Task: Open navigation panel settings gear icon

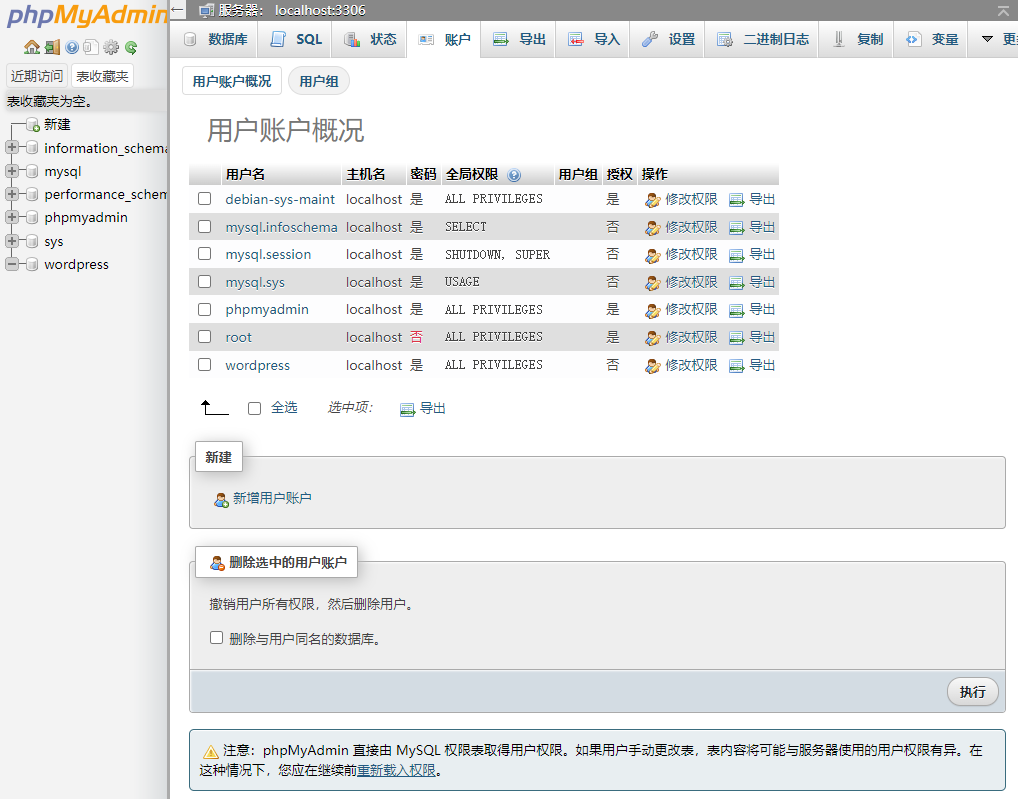Action: coord(111,47)
